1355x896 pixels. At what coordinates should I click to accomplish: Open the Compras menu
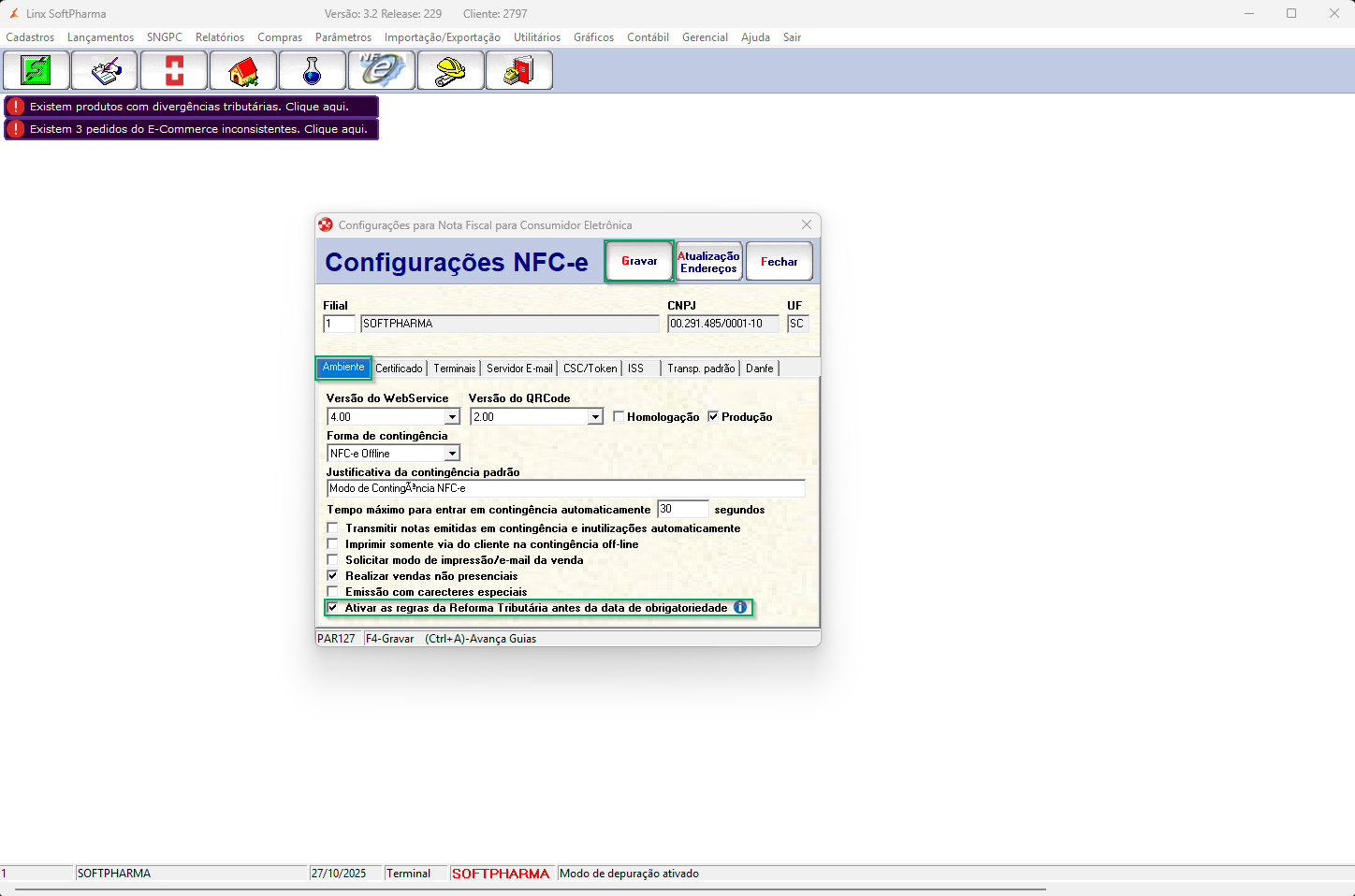click(x=280, y=37)
